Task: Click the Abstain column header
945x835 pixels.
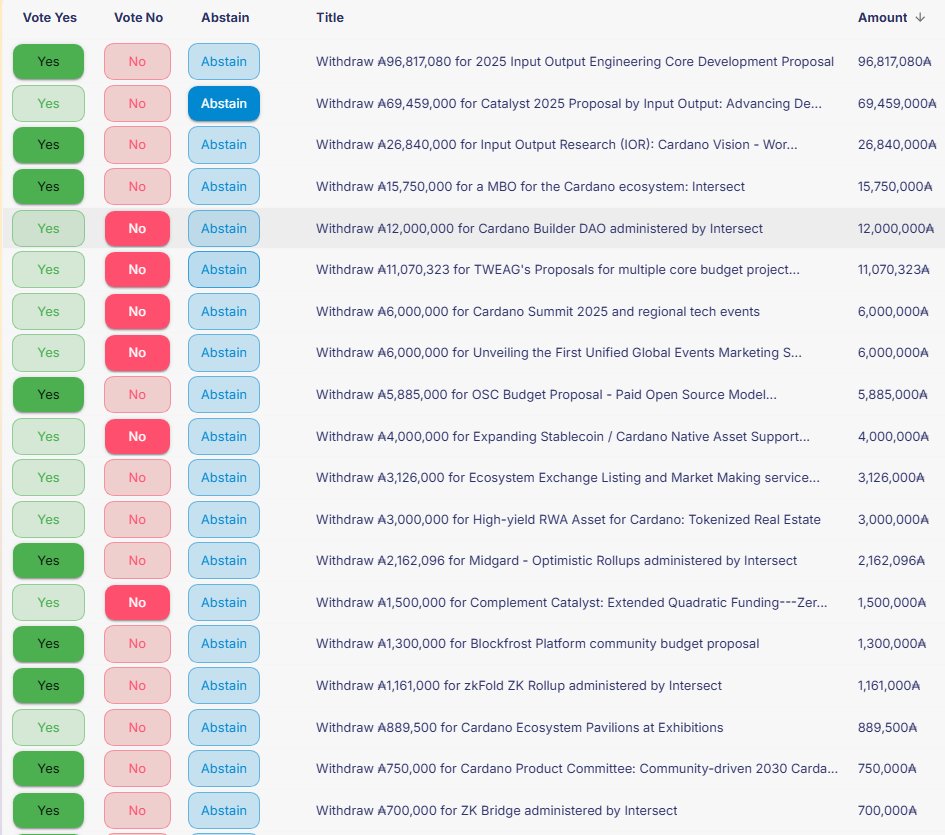Action: (225, 17)
